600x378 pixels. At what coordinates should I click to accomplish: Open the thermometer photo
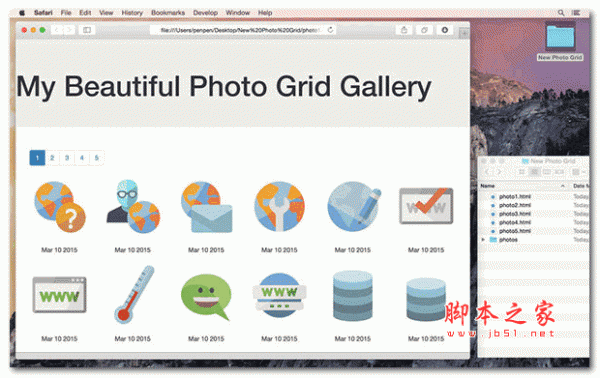tap(134, 295)
